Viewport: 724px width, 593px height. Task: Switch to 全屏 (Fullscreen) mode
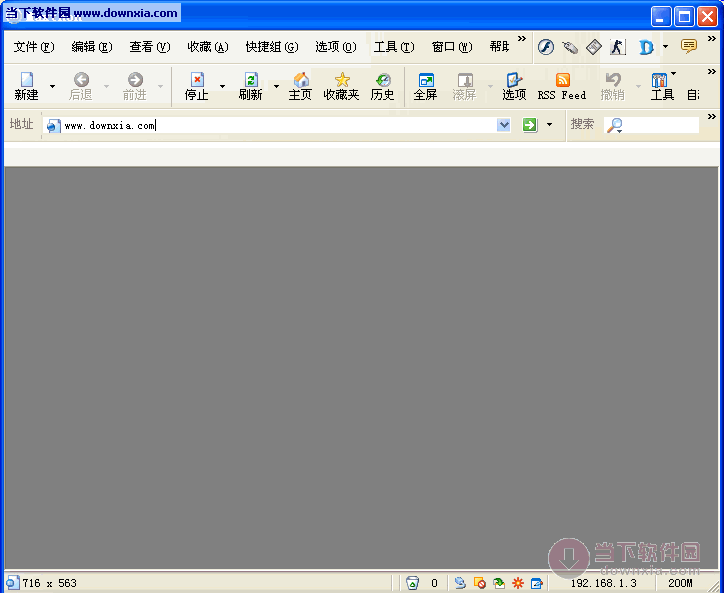click(426, 86)
